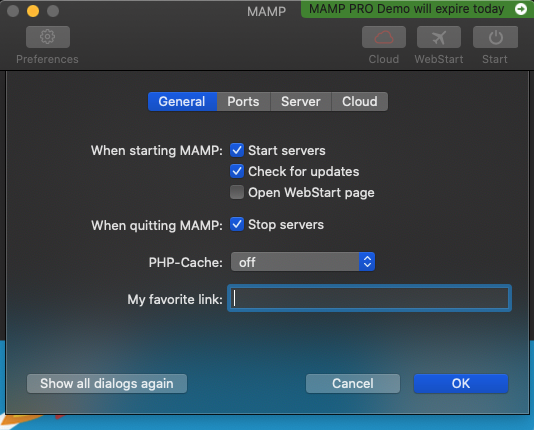This screenshot has width=534, height=430.
Task: Click the Start power icon
Action: [495, 37]
